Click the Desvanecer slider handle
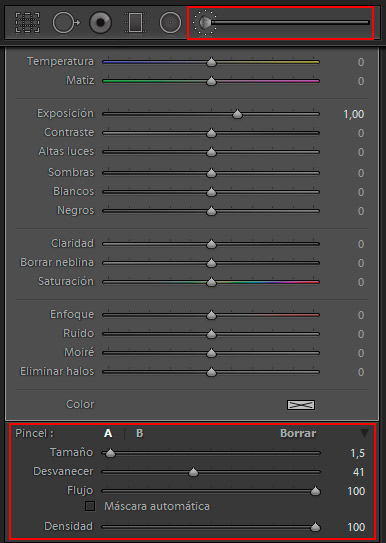 (x=194, y=472)
